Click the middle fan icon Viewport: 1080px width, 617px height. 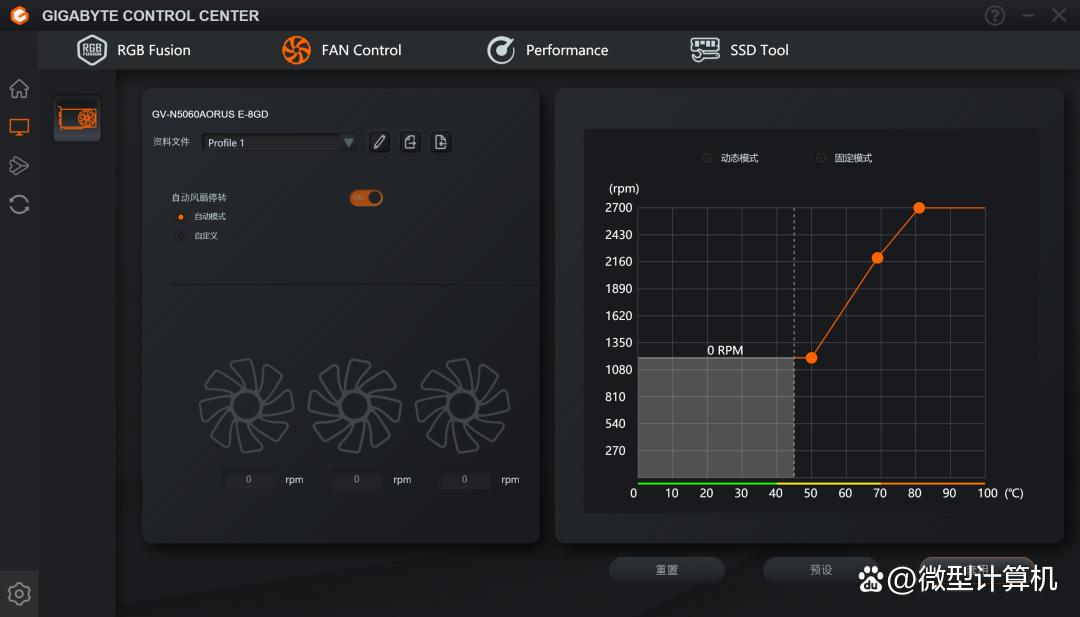click(355, 406)
